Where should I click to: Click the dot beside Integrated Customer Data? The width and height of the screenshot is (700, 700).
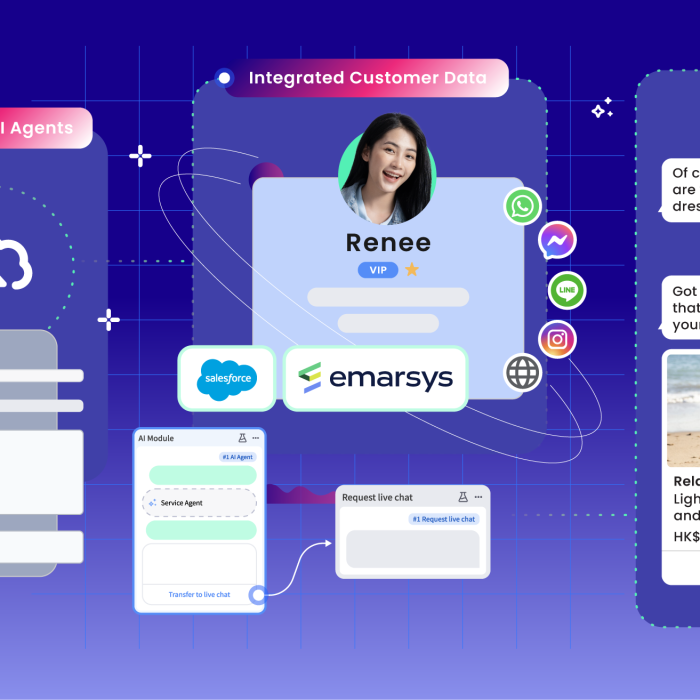(224, 78)
